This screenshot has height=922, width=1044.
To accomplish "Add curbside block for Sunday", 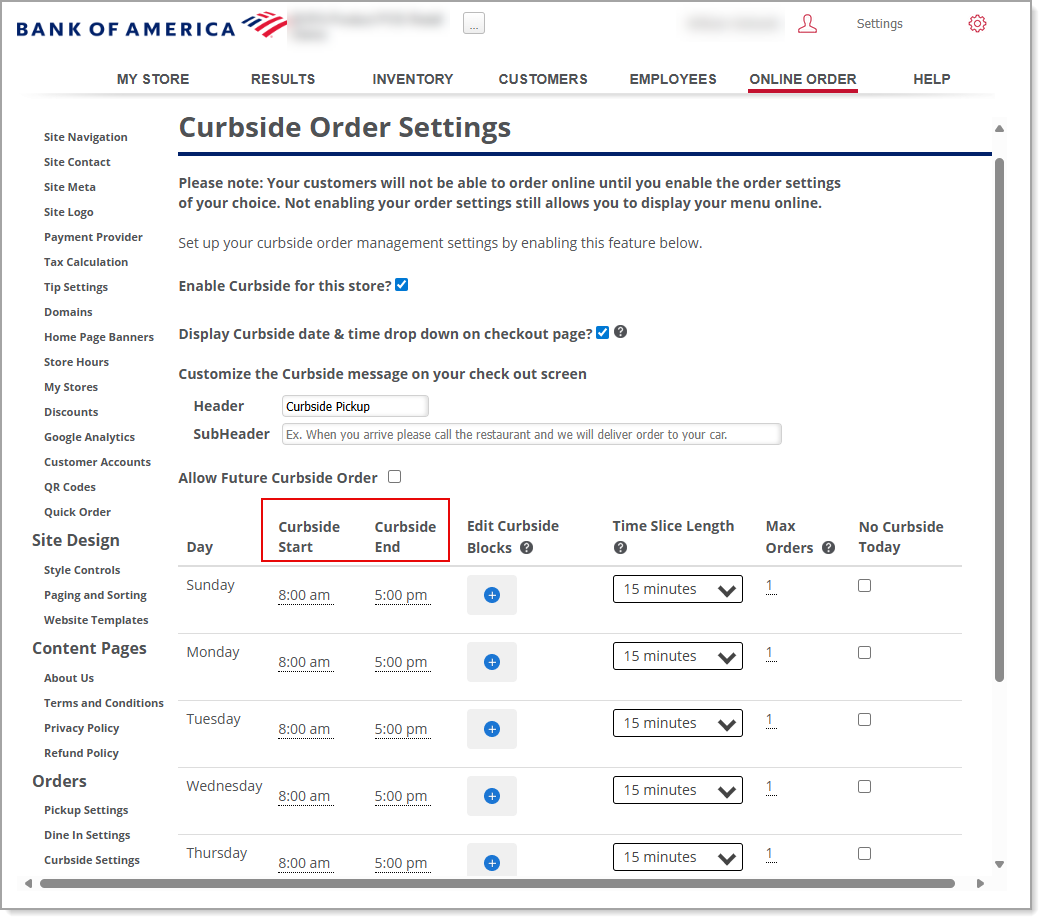I will pos(491,595).
